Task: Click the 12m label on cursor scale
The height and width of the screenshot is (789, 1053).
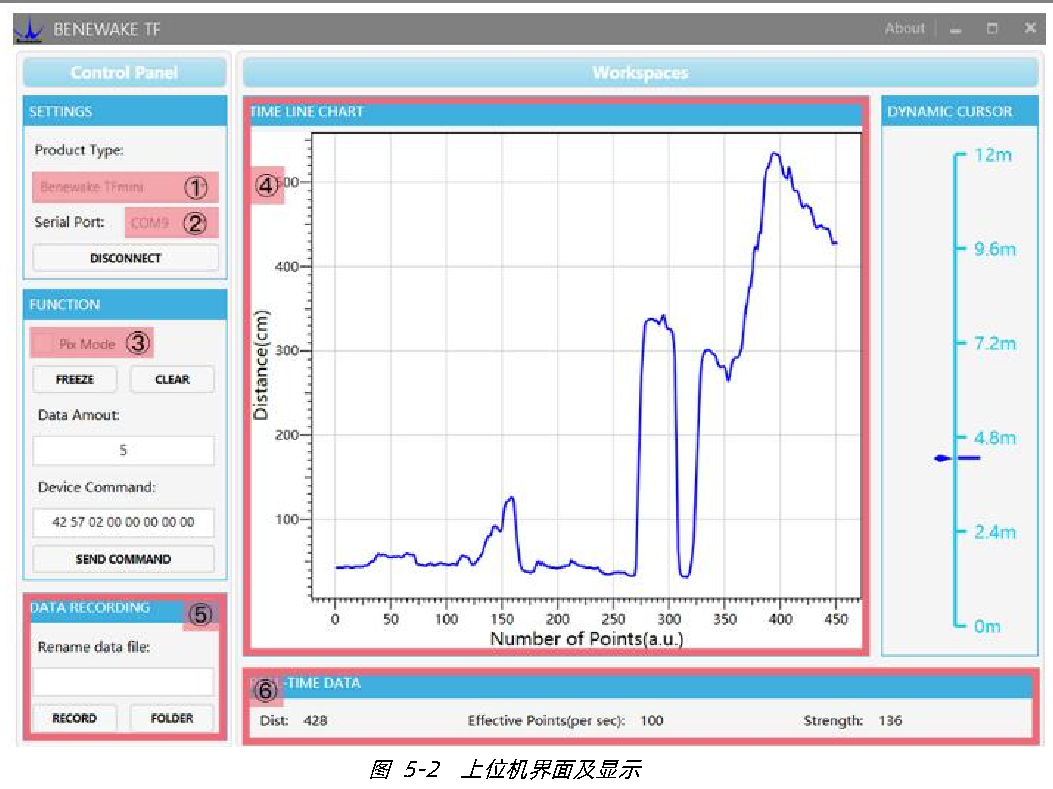Action: [993, 155]
